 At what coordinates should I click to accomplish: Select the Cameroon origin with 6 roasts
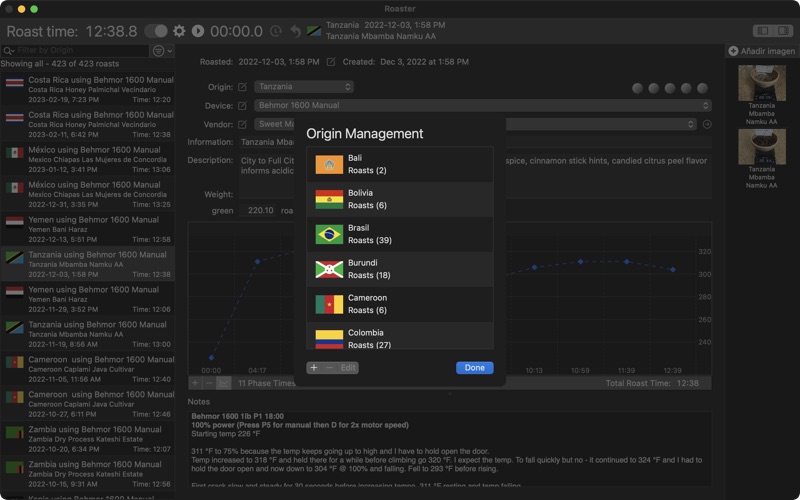click(x=400, y=304)
